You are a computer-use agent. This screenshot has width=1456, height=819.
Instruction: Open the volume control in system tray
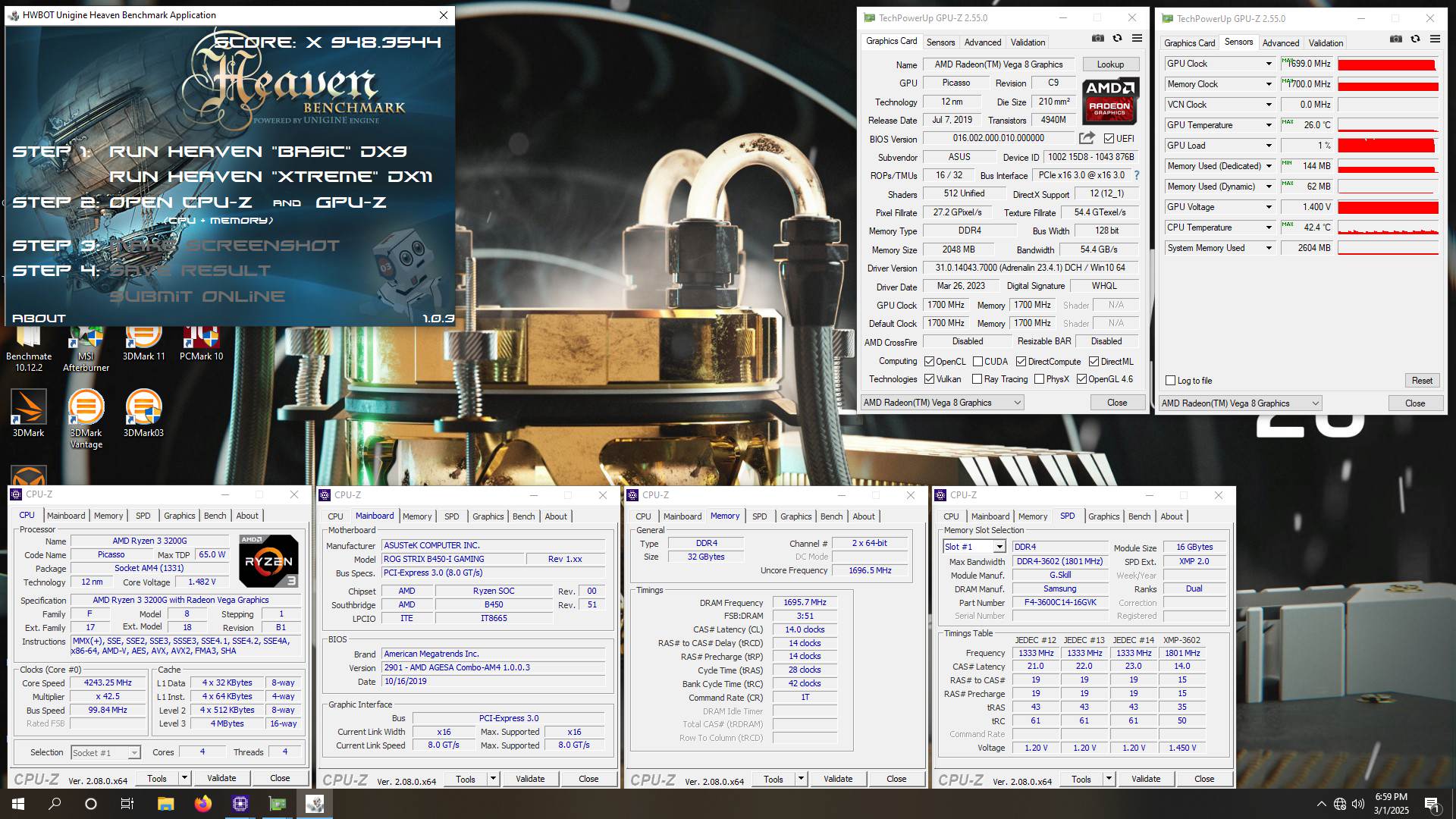tap(1358, 804)
